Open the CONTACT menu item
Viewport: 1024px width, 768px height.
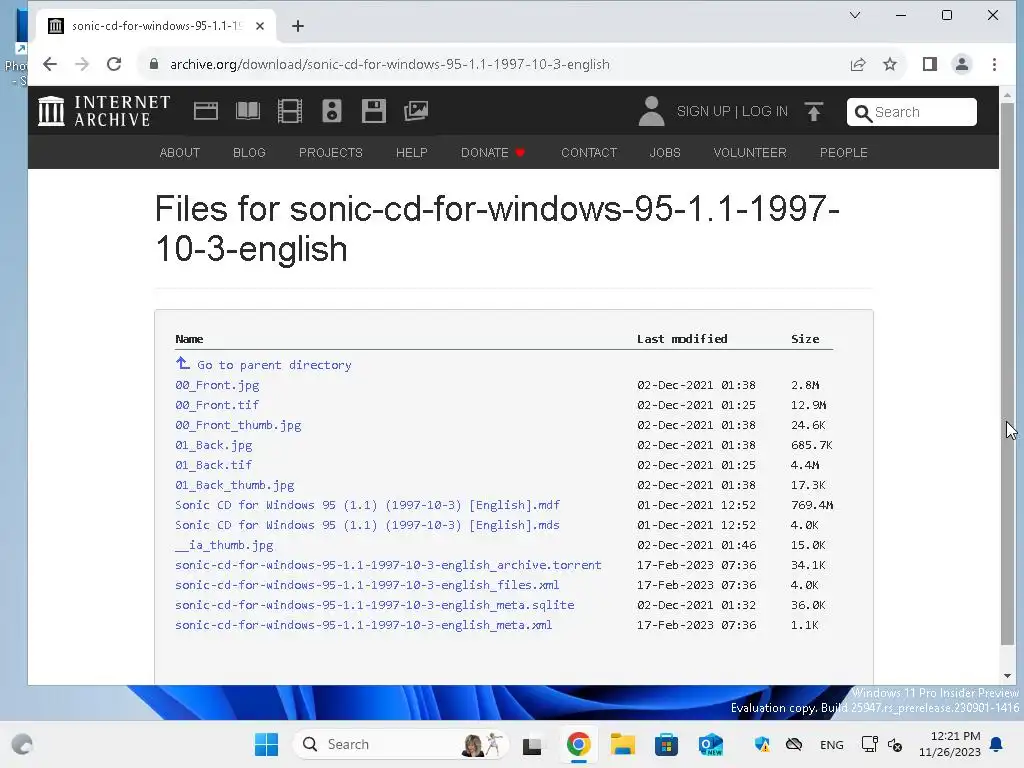589,152
